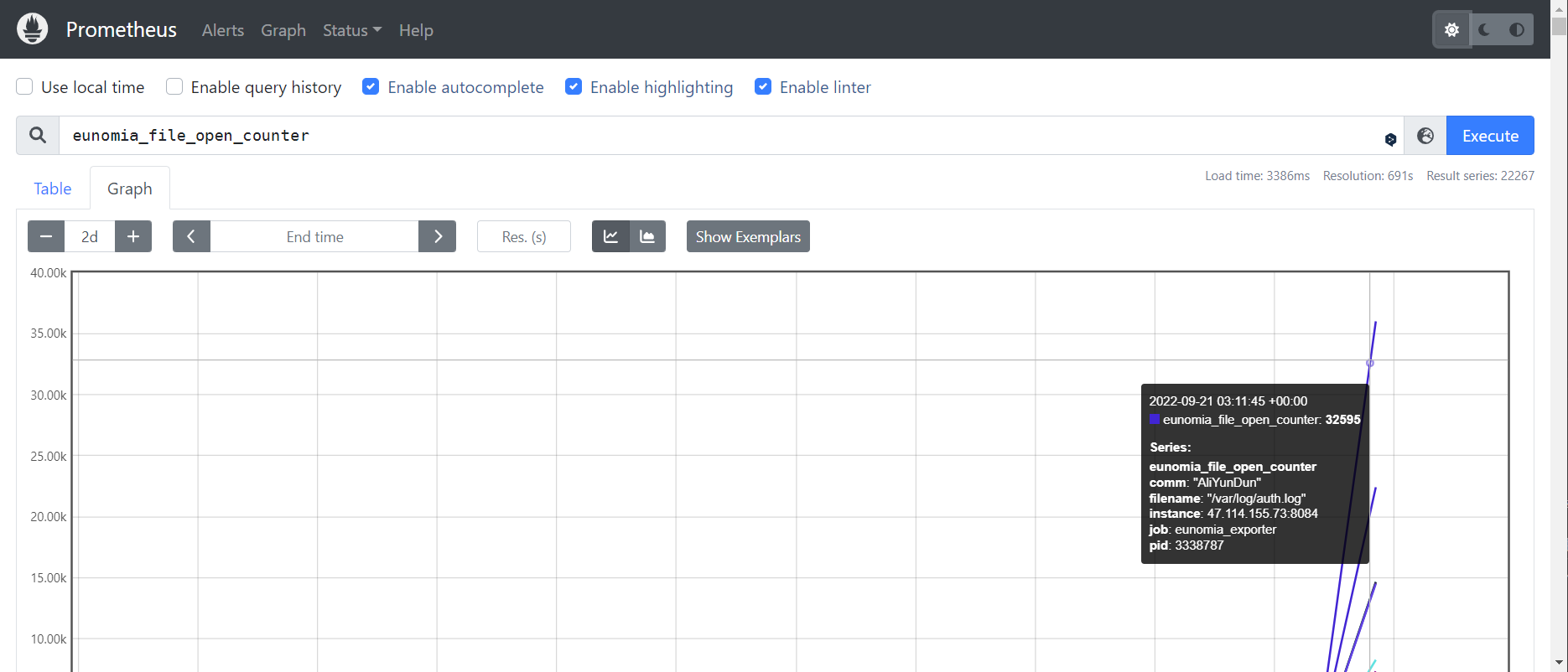Image resolution: width=1568 pixels, height=672 pixels.
Task: Select the unstacked line chart icon
Action: 610,237
